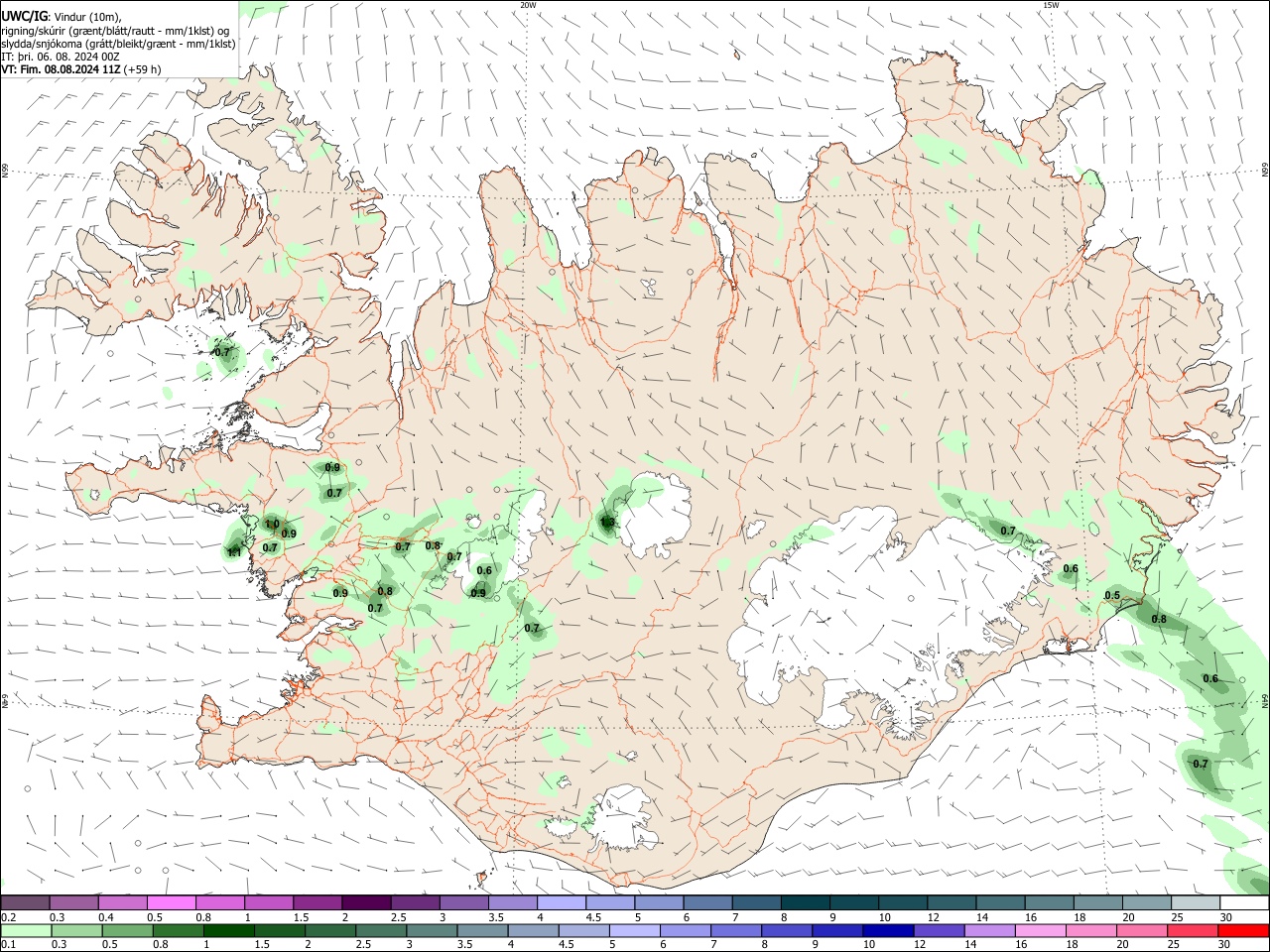Click the "15W" longitude label

point(1051,5)
